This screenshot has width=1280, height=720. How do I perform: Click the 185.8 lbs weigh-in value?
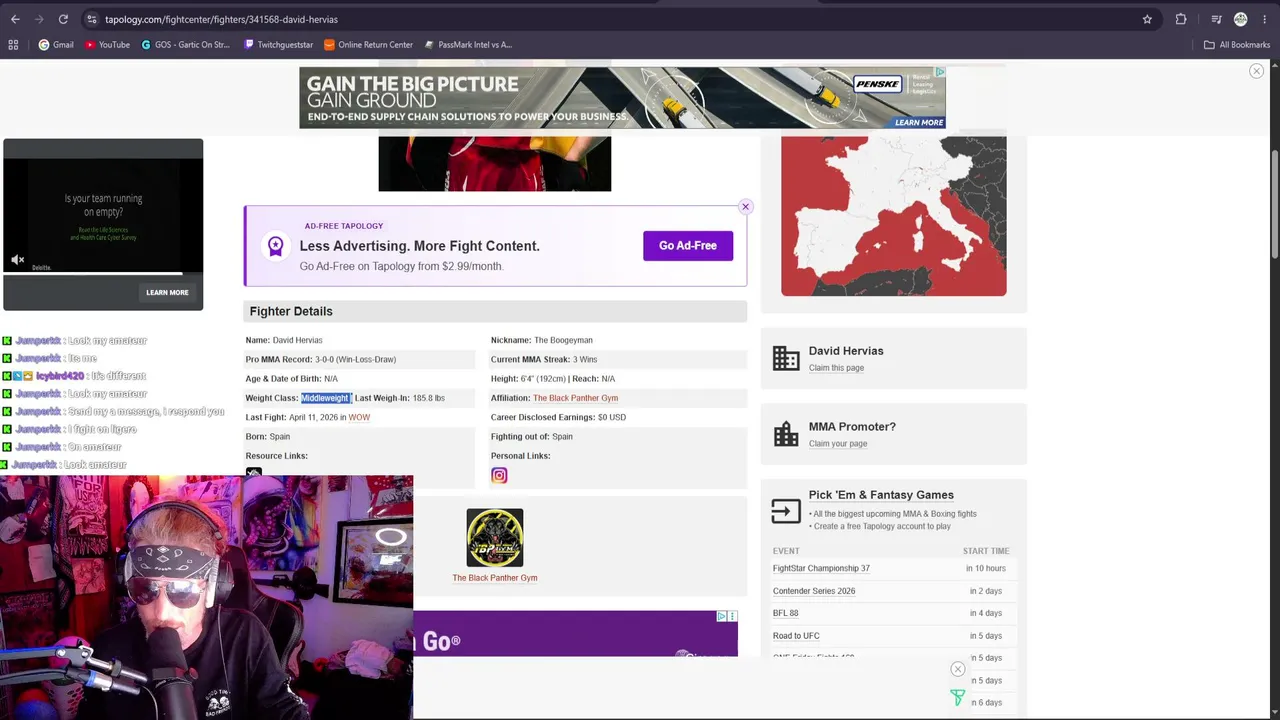(x=429, y=398)
